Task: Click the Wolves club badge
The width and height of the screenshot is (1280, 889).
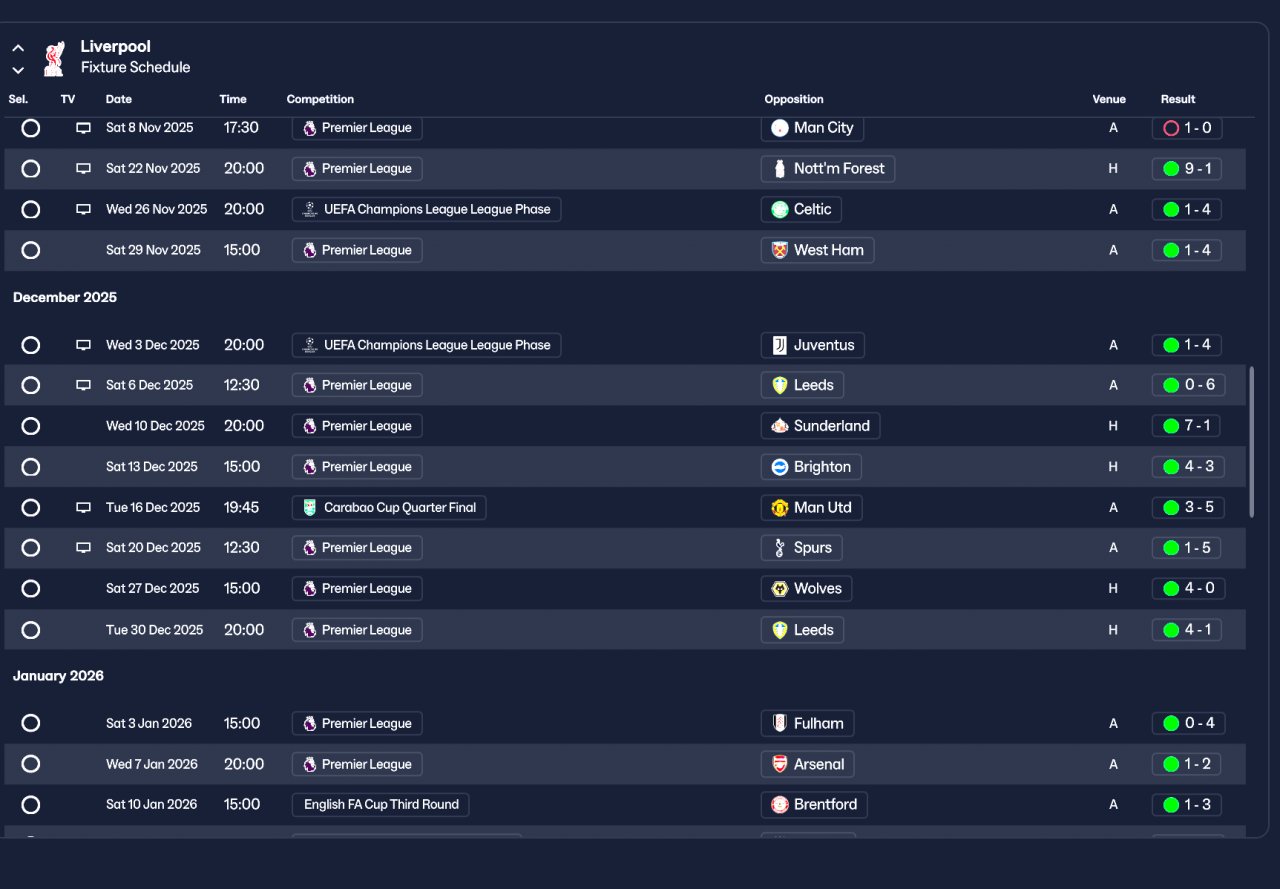Action: (780, 589)
